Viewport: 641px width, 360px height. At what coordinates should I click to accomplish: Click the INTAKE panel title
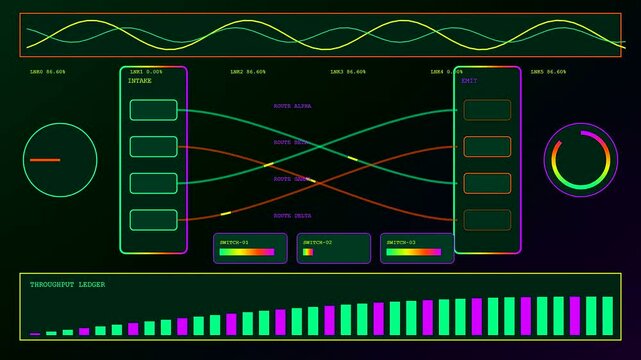140,81
